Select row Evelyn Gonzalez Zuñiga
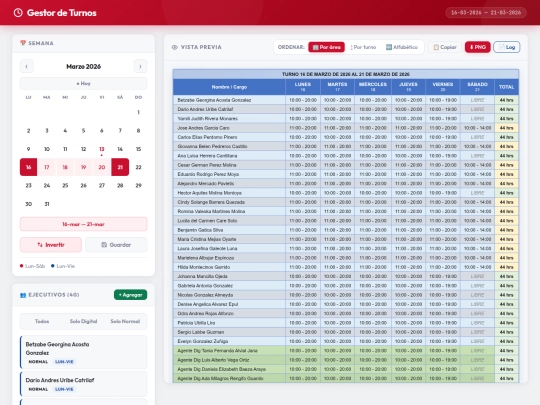Image resolution: width=540 pixels, height=405 pixels. coord(346,341)
